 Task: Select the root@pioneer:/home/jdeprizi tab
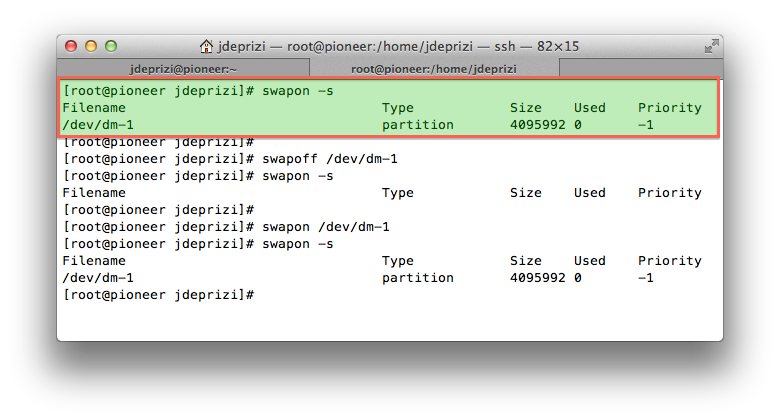(434, 69)
